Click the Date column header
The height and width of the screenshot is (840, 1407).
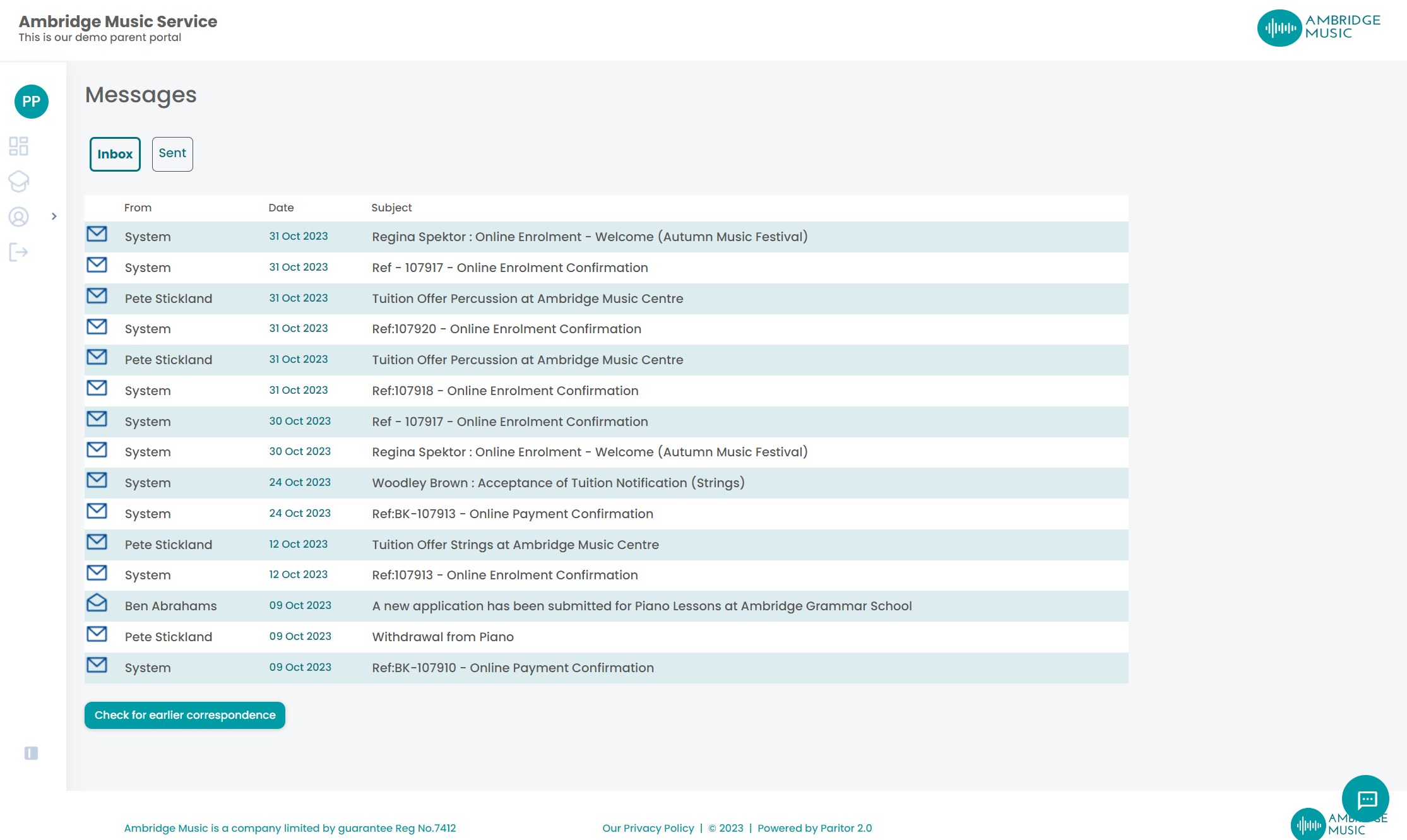coord(281,208)
